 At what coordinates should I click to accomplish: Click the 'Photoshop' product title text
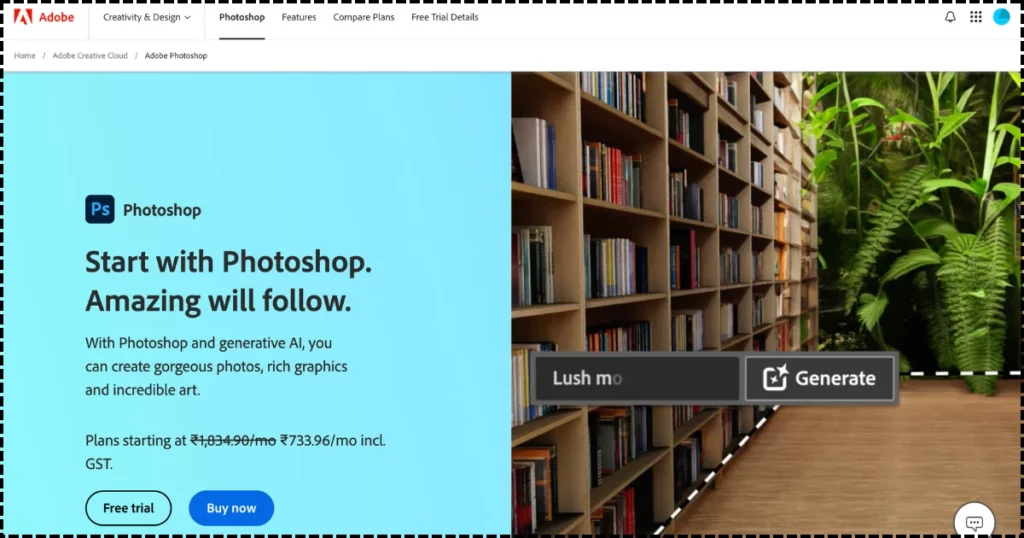(162, 210)
